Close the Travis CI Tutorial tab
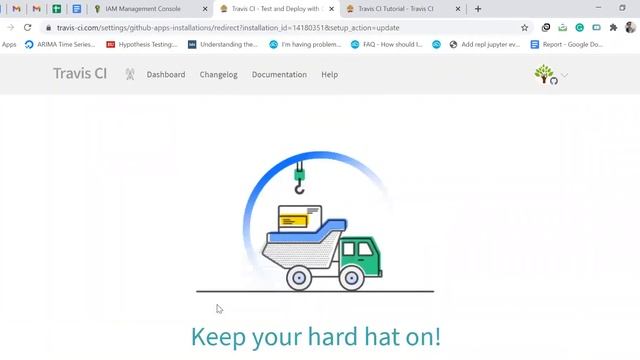Viewport: 640px width, 360px height. tap(458, 9)
